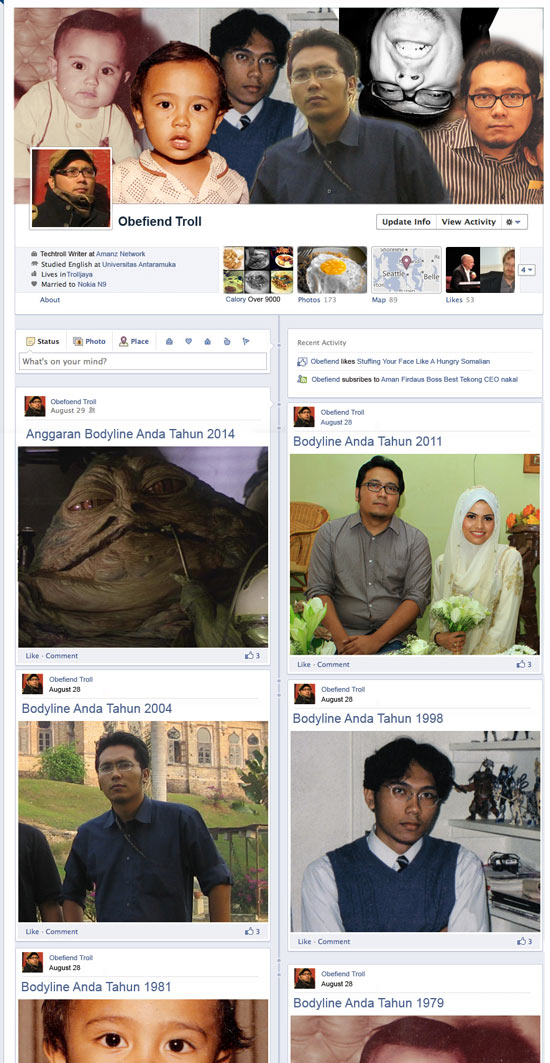The image size is (550, 1063).
Task: Click thumbs-up count on the 2014 post
Action: tap(252, 656)
